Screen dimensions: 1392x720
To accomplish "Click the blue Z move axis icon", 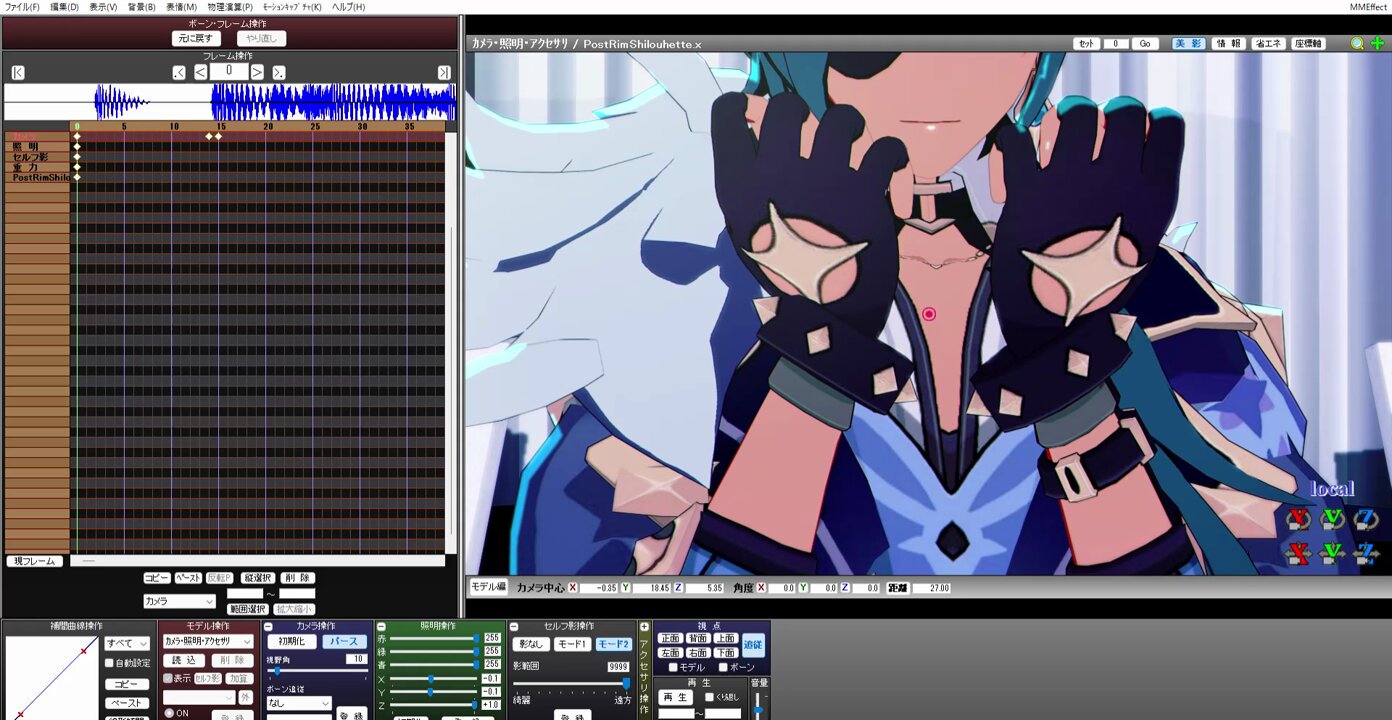I will 1366,552.
